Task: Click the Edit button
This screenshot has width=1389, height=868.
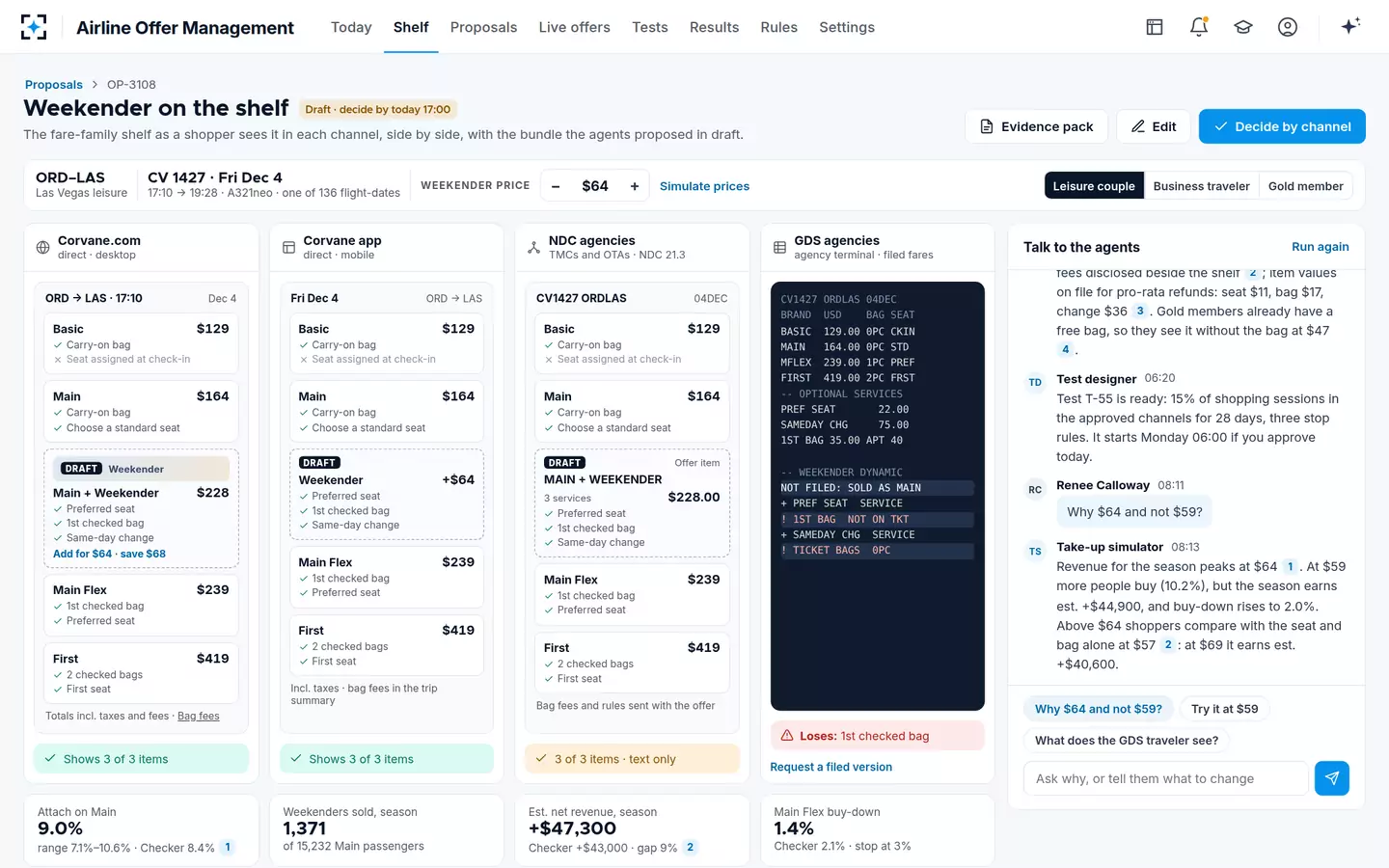Action: 1154,126
